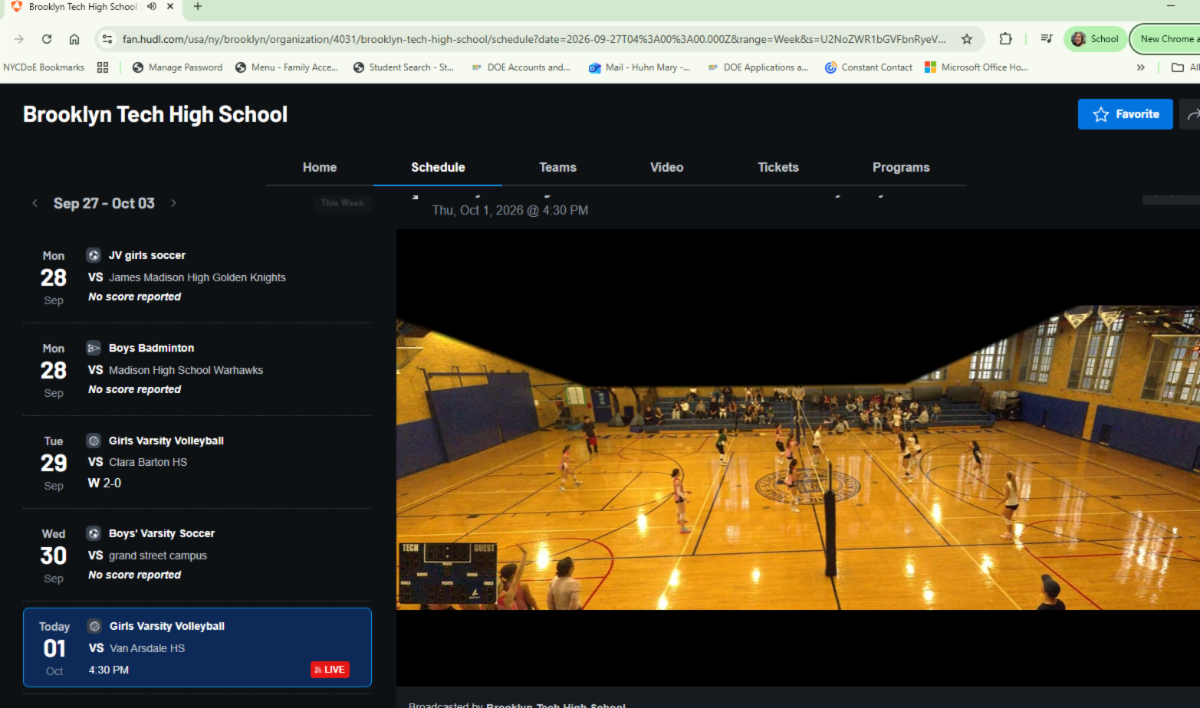This screenshot has height=708, width=1200.
Task: Open the Constant Contact bookmark
Action: click(x=868, y=67)
